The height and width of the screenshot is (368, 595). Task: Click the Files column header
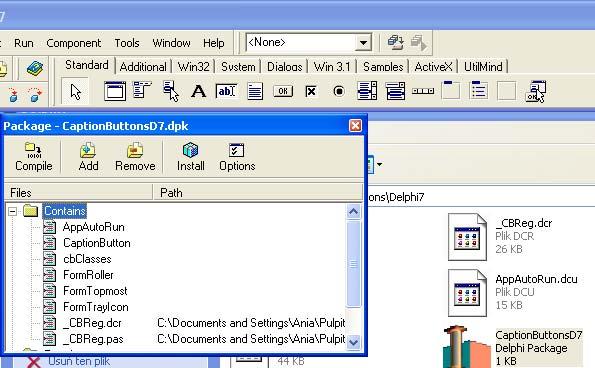(79, 192)
